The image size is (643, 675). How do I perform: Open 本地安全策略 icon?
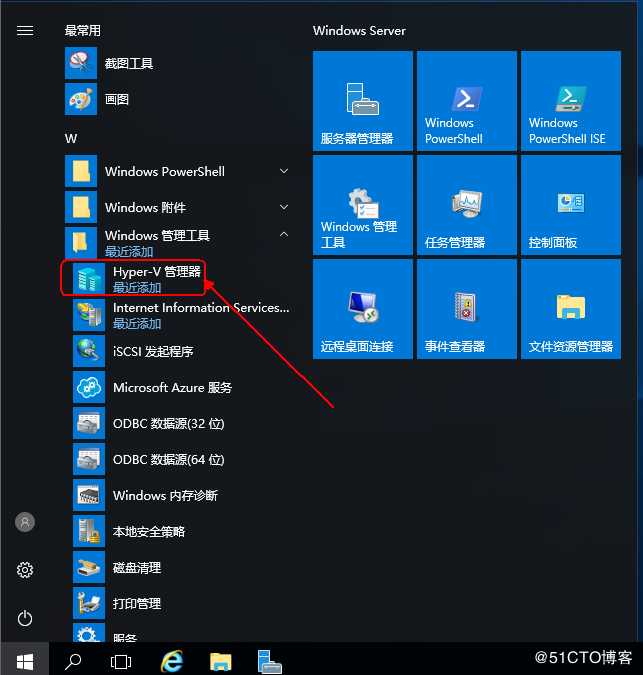click(89, 531)
